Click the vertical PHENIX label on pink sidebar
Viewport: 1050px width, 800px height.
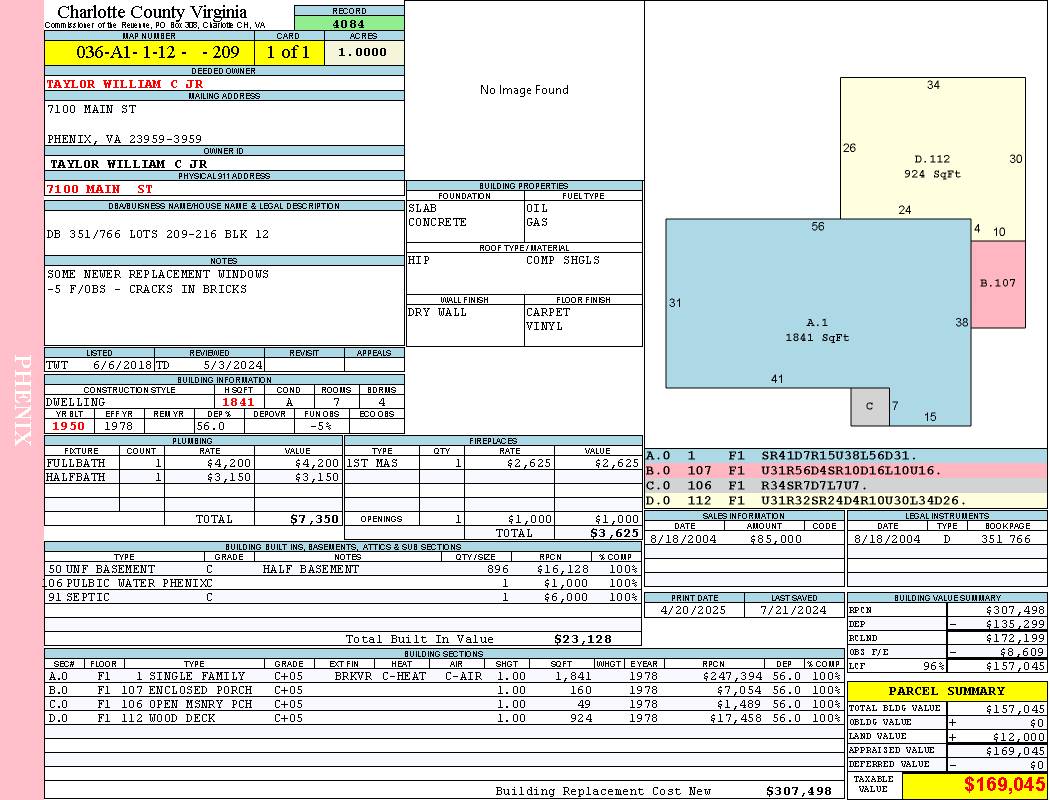[22, 400]
